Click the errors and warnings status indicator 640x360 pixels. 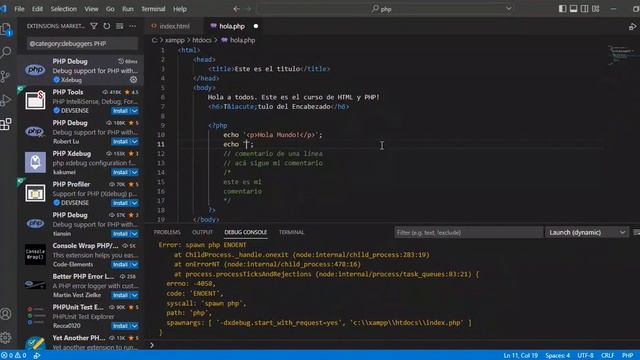tap(13, 356)
